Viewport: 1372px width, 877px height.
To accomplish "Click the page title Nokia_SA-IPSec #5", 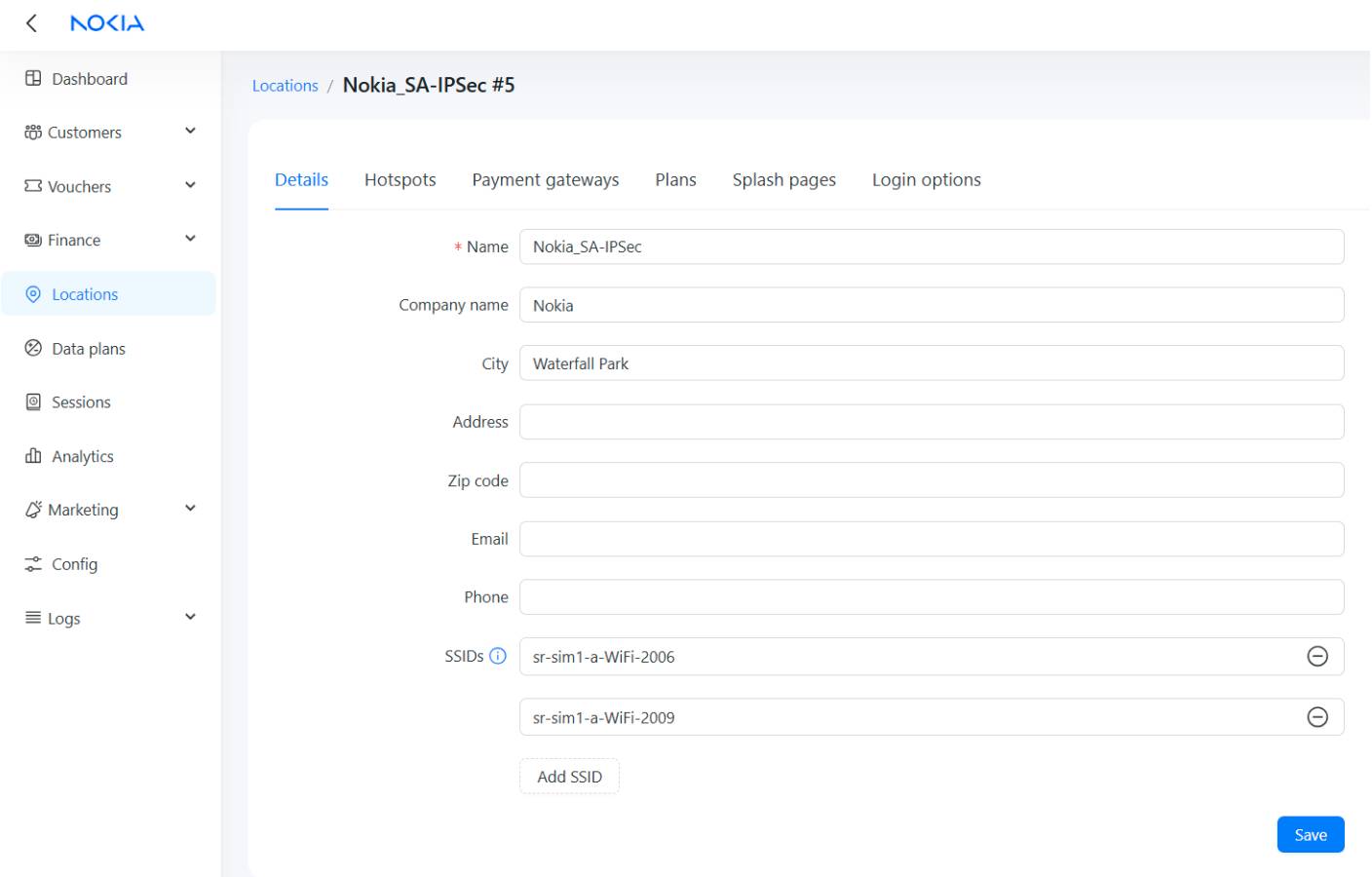I will point(429,85).
